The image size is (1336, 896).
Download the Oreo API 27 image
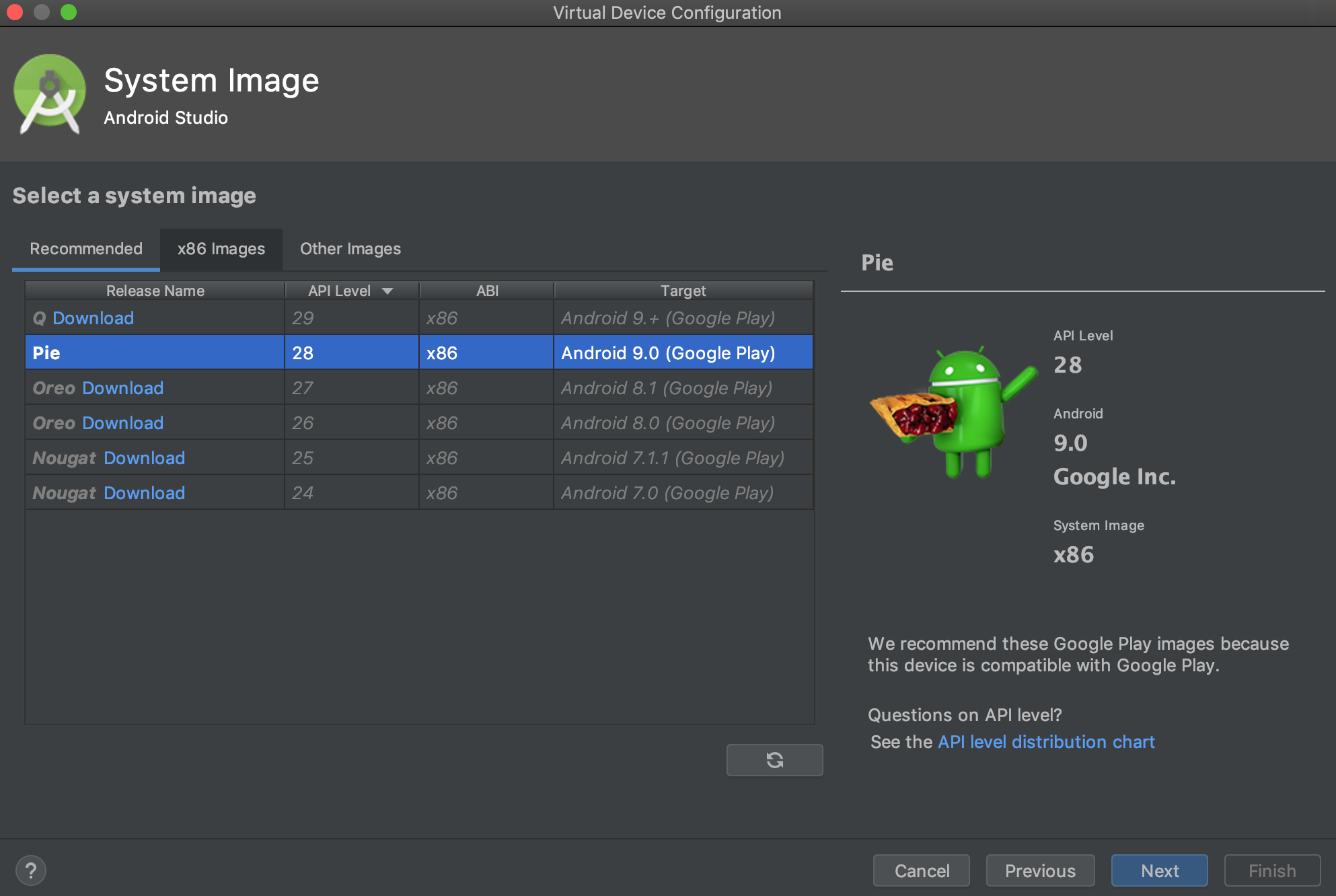pyautogui.click(x=122, y=388)
